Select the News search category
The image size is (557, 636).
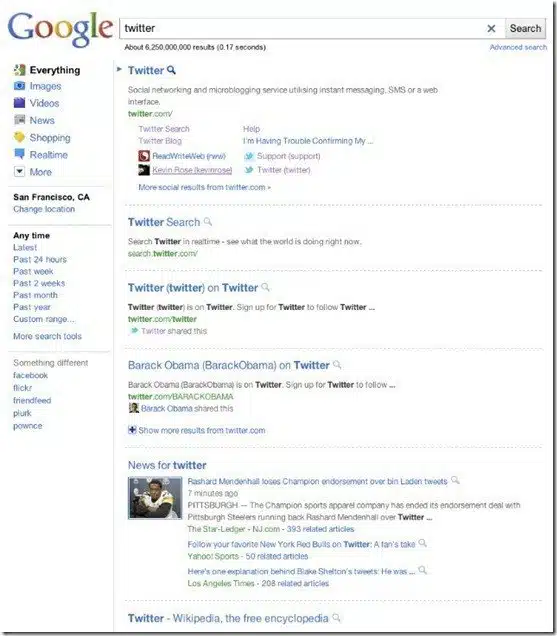[42, 120]
